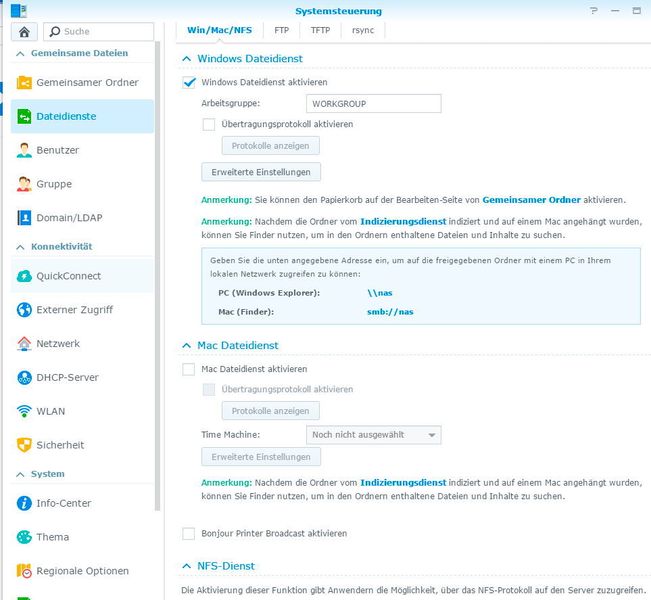Viewport: 651px width, 600px height.
Task: Open QuickConnect cloud icon
Action: (24, 276)
